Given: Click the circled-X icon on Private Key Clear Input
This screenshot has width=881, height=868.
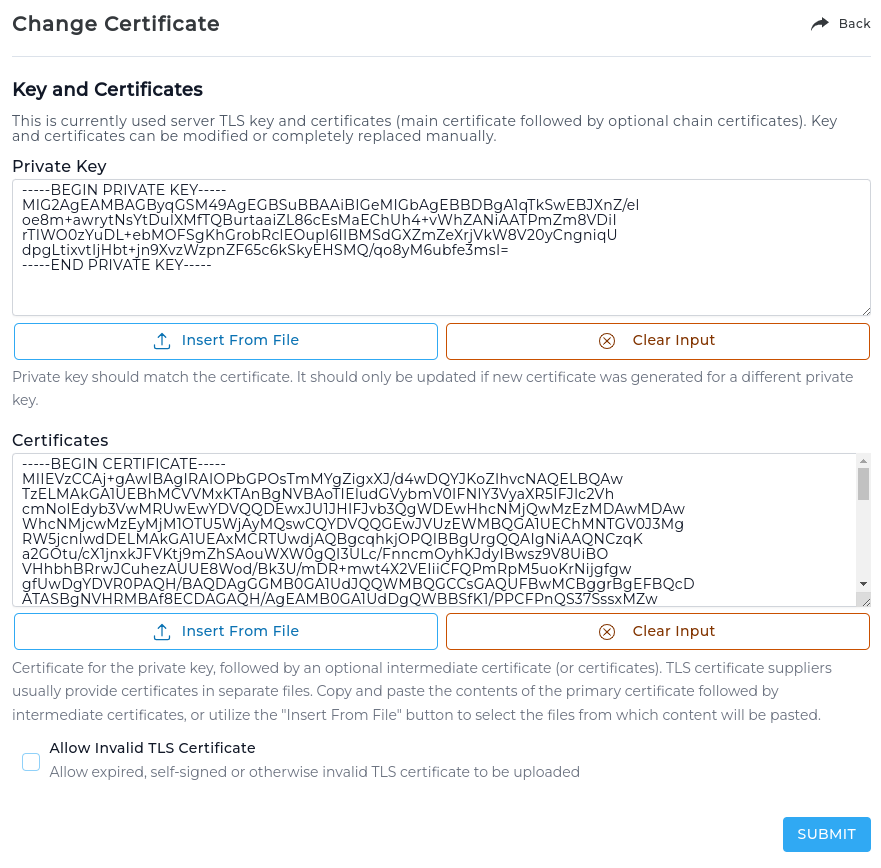Looking at the screenshot, I should click(x=607, y=341).
